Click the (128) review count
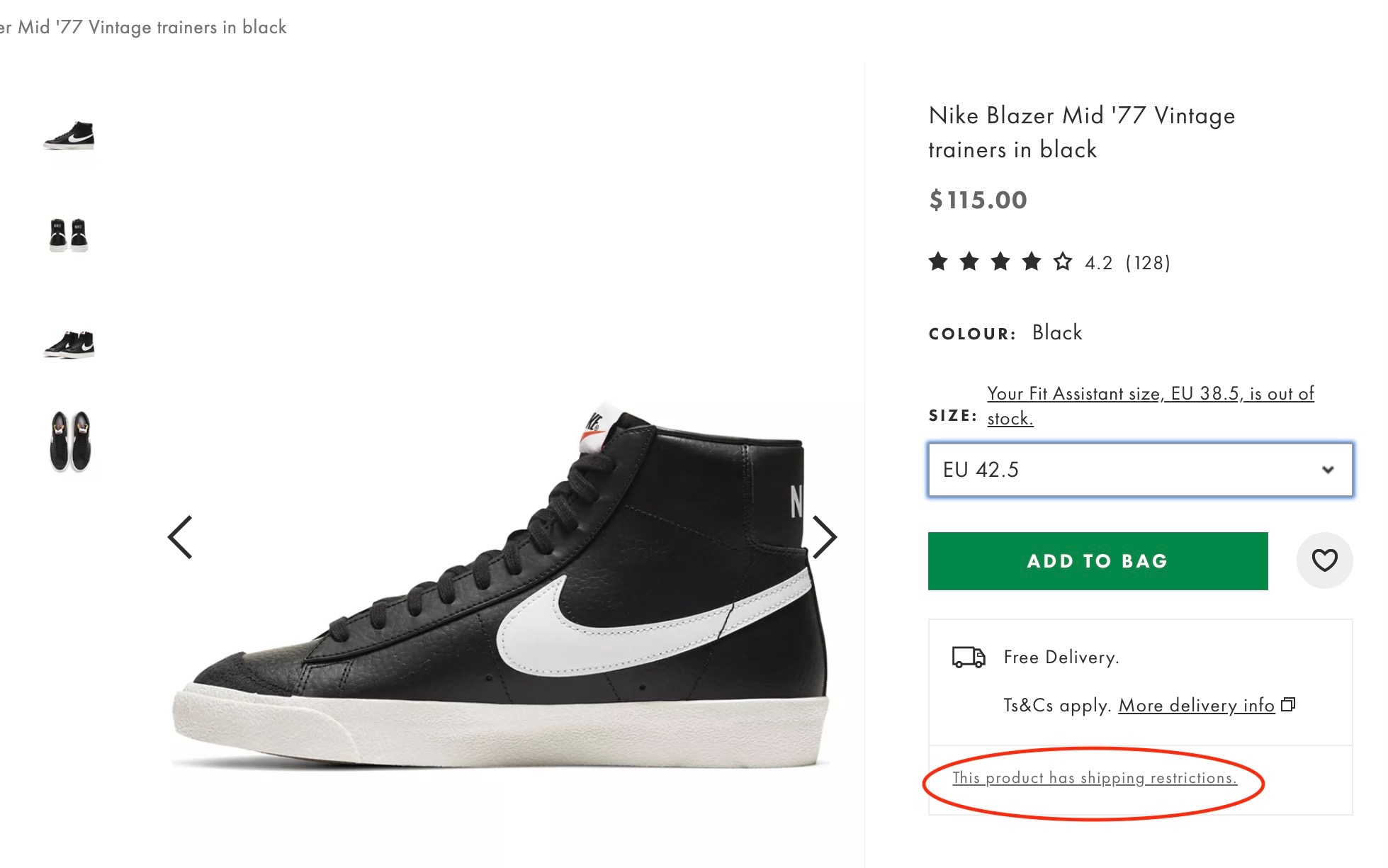This screenshot has height=868, width=1388. [x=1148, y=263]
